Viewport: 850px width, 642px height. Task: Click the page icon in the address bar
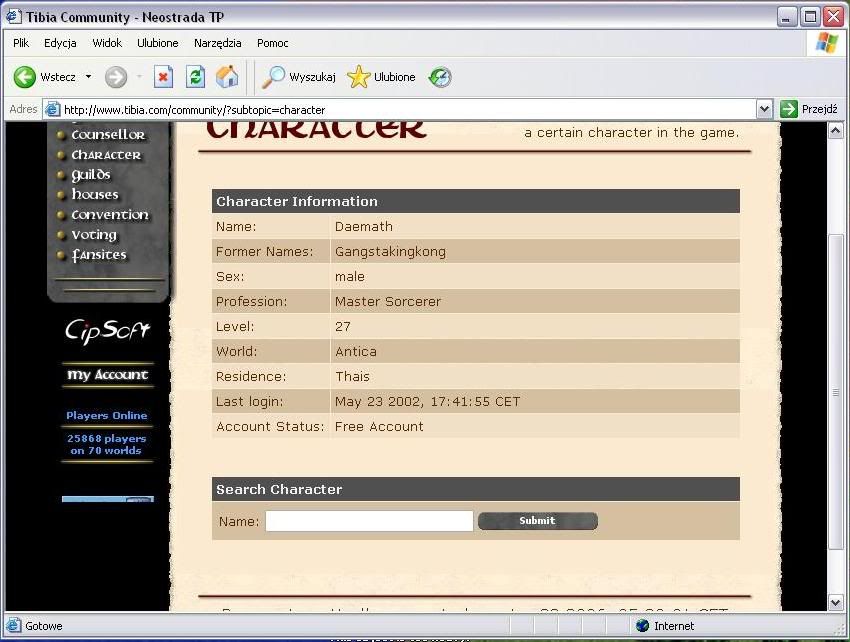coord(52,109)
